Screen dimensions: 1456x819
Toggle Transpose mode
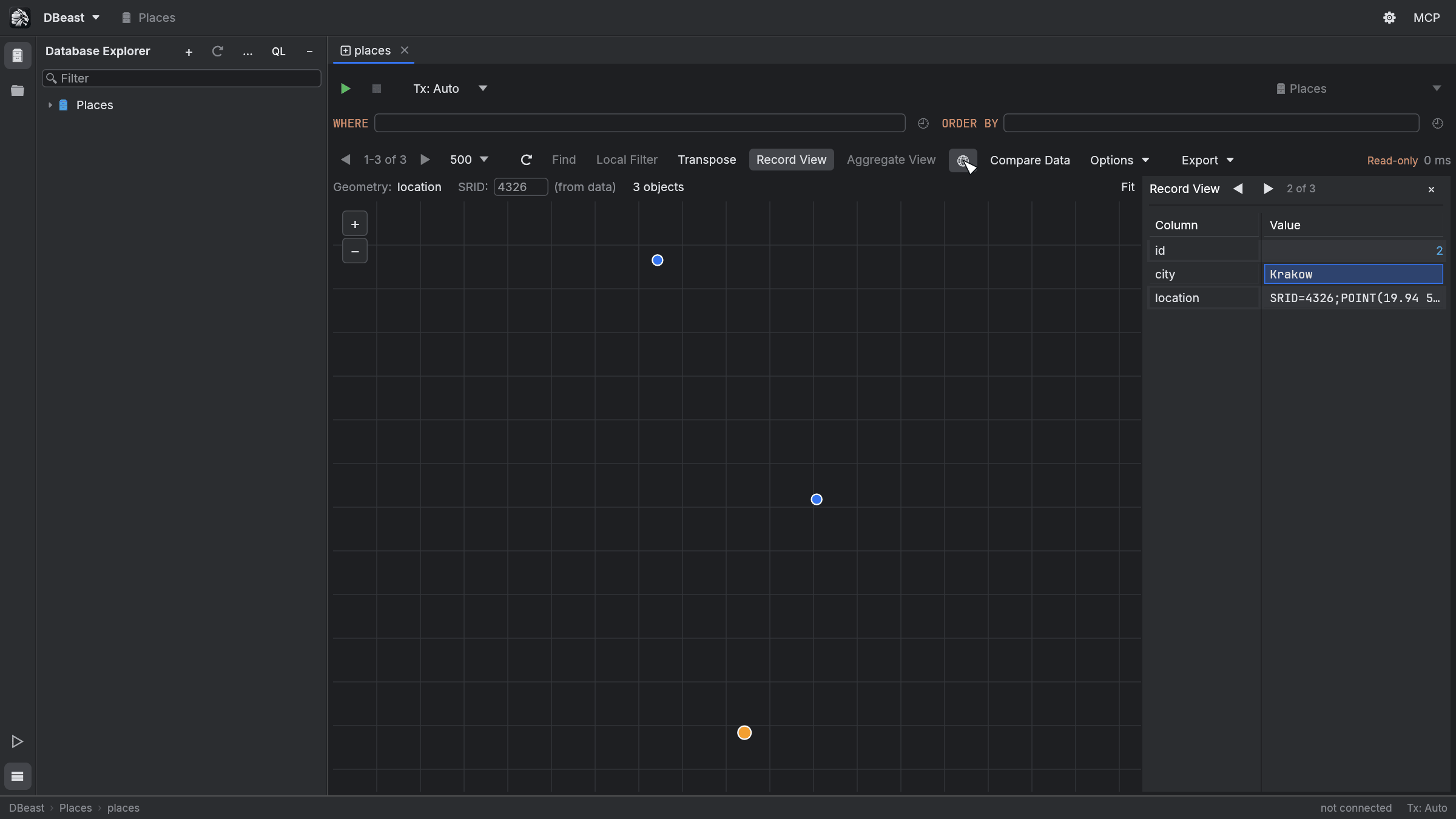tap(707, 160)
